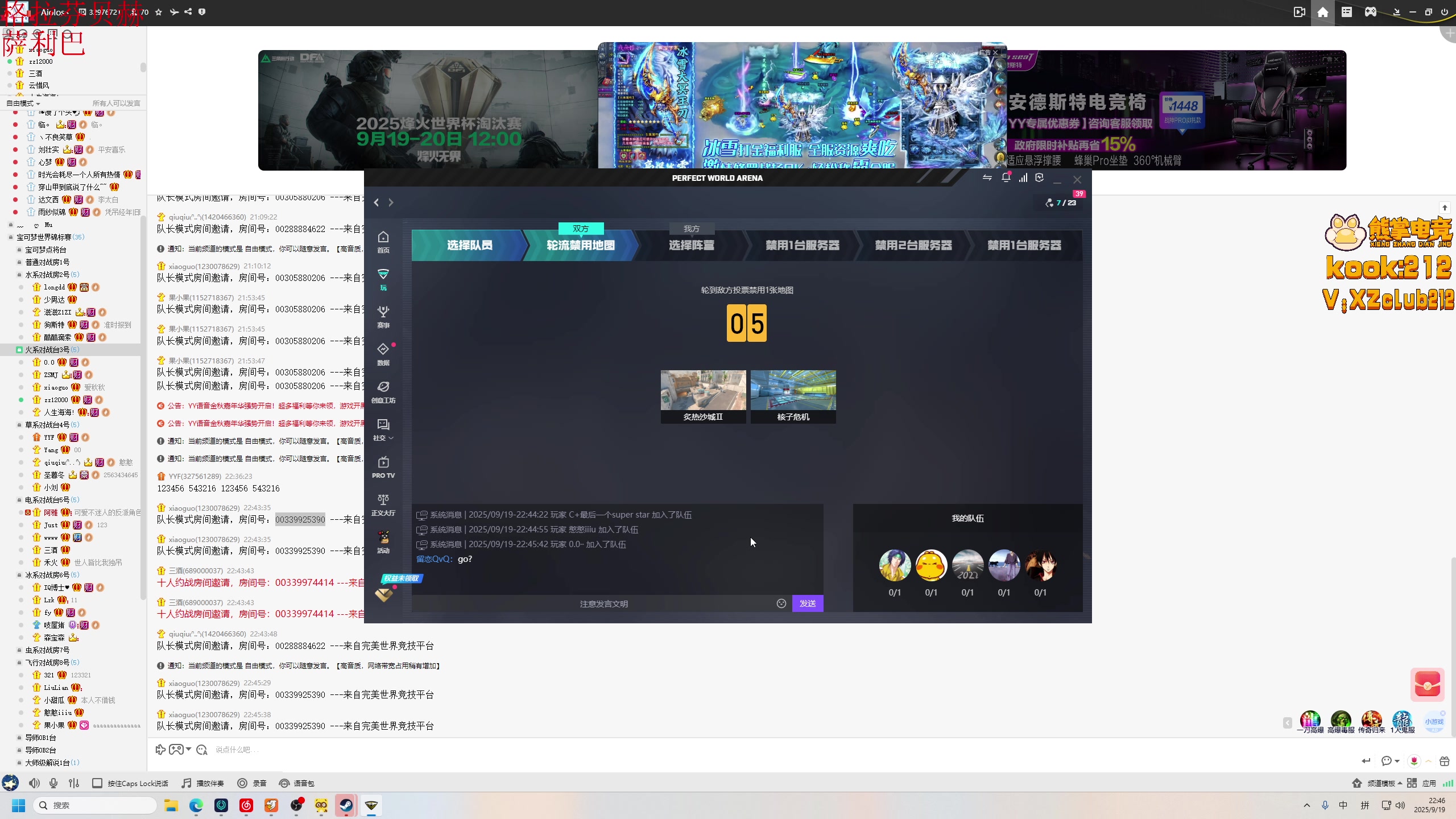
Task: Send a tulip flower gift
Action: tap(1414, 761)
